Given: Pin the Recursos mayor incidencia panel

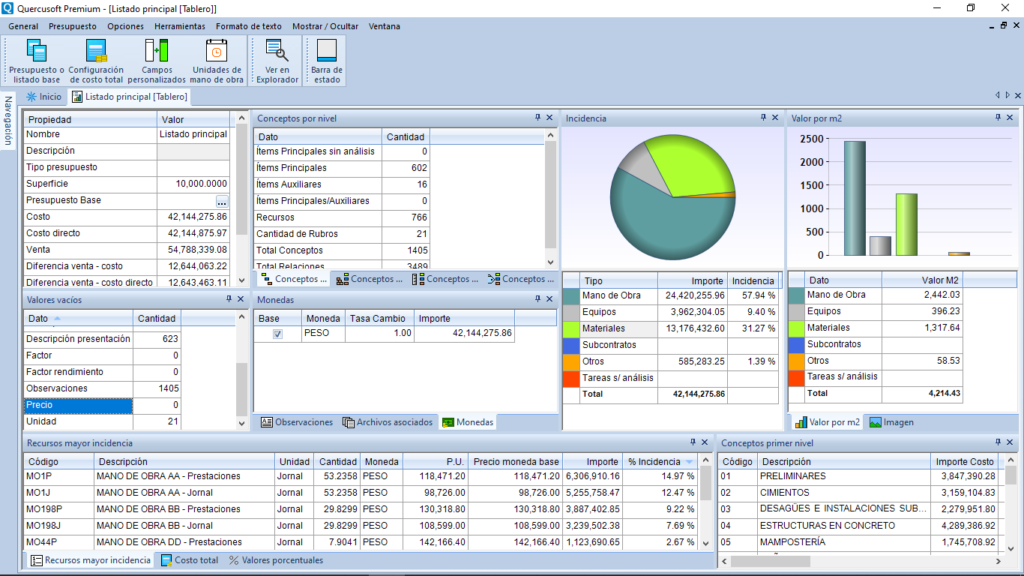Looking at the screenshot, I should 693,442.
